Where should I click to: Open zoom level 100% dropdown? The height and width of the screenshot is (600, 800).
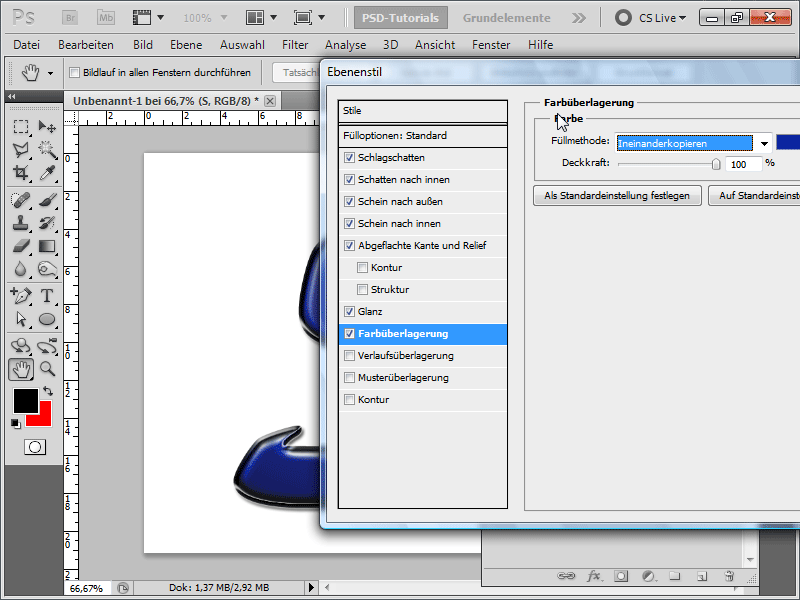[x=223, y=18]
